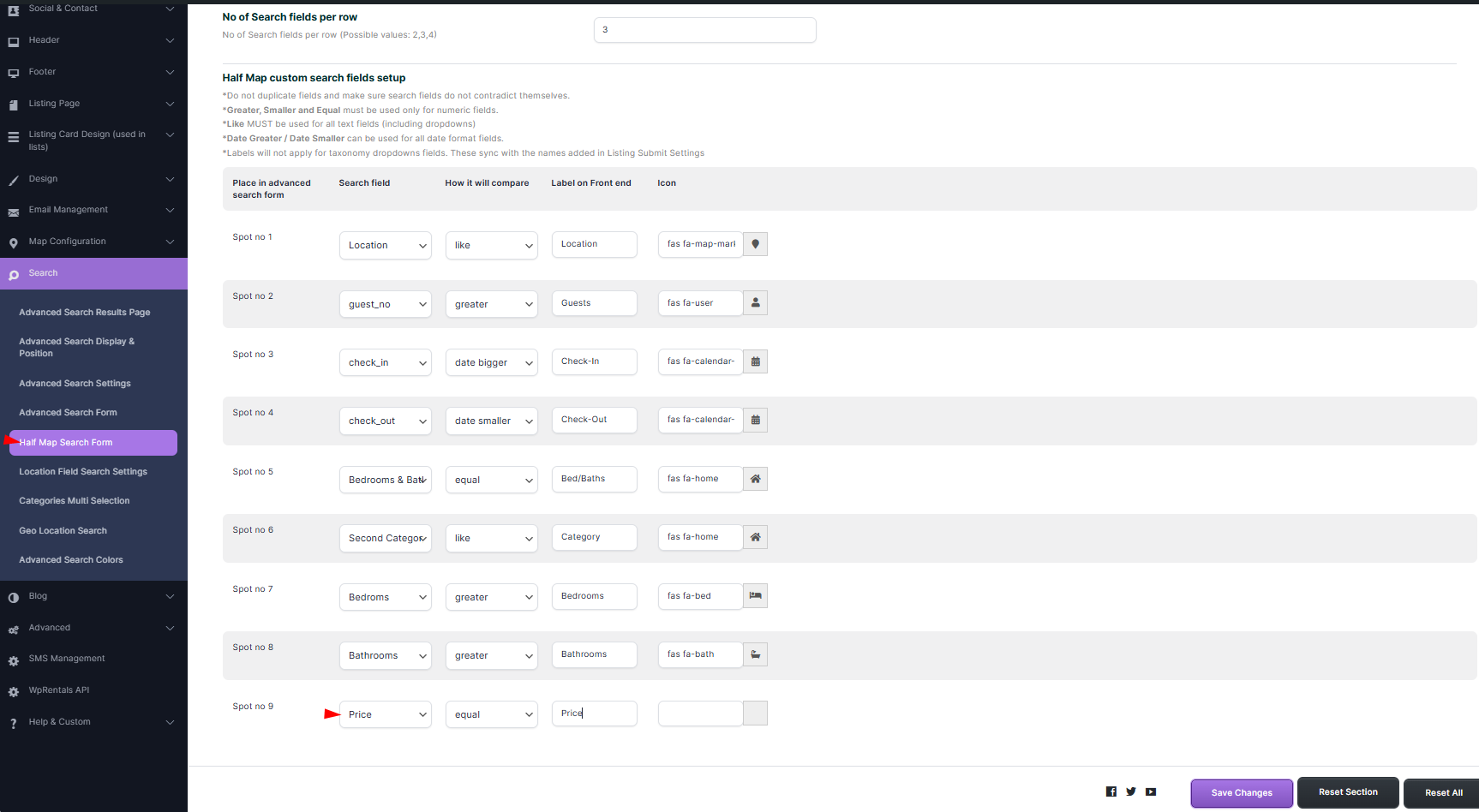The height and width of the screenshot is (812, 1479).
Task: Click the bed icon in Bedrooms row
Action: pos(755,596)
